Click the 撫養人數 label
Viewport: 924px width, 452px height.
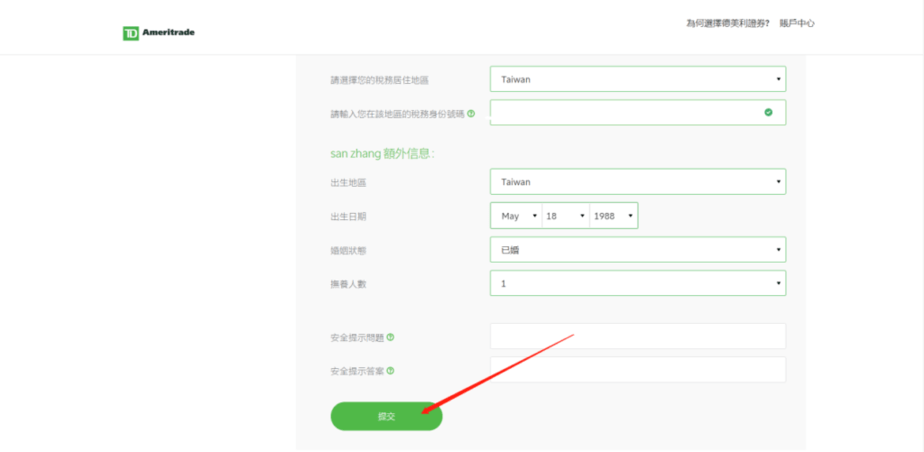348,284
